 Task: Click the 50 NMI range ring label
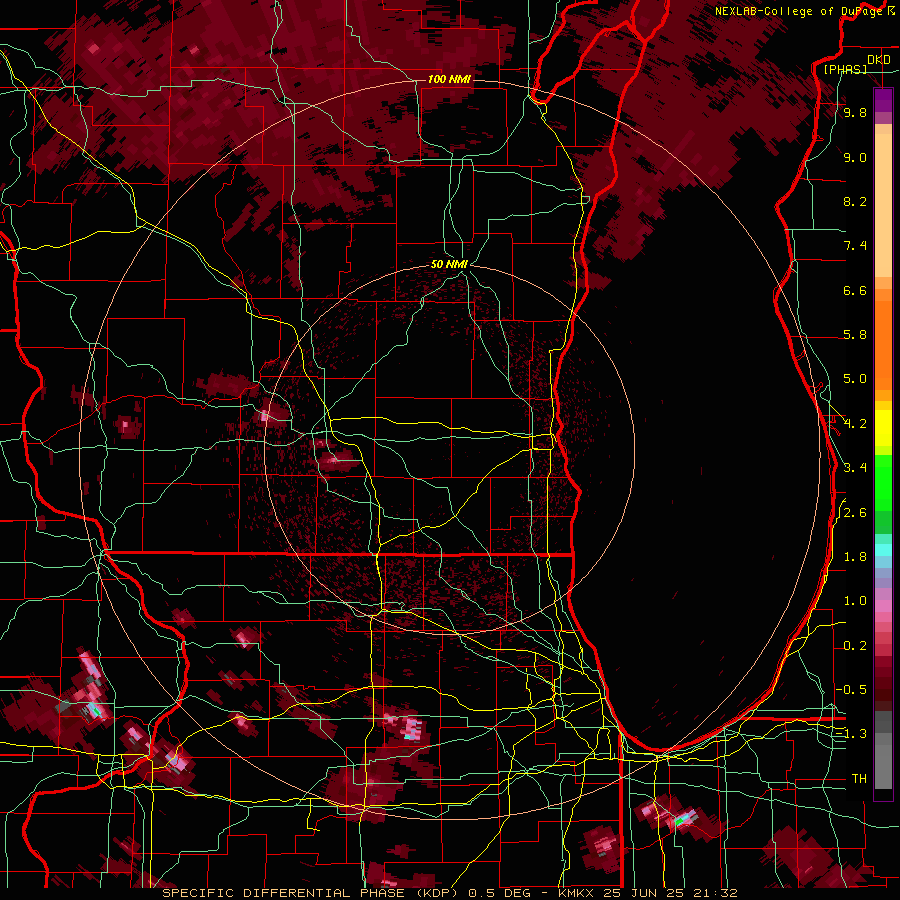(449, 264)
